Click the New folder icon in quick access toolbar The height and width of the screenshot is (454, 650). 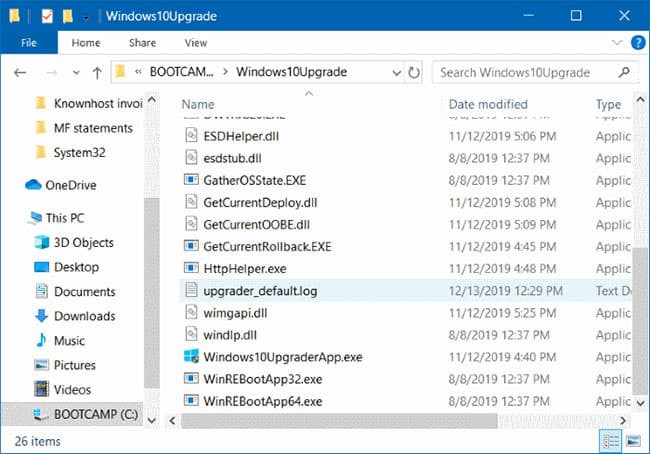68,16
